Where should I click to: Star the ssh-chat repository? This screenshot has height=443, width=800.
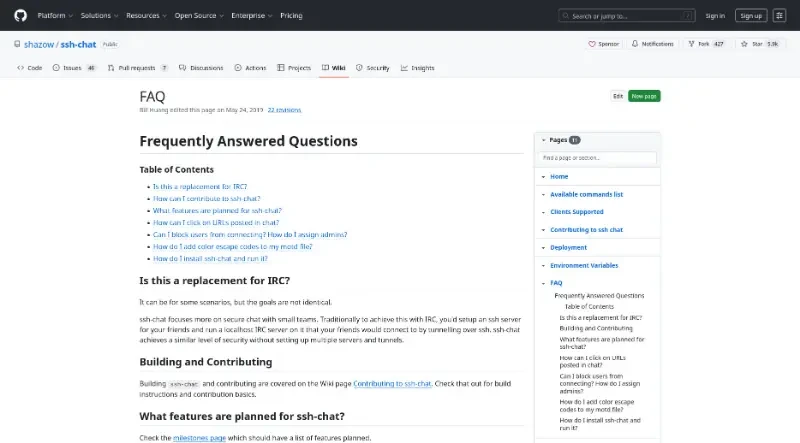(765, 44)
